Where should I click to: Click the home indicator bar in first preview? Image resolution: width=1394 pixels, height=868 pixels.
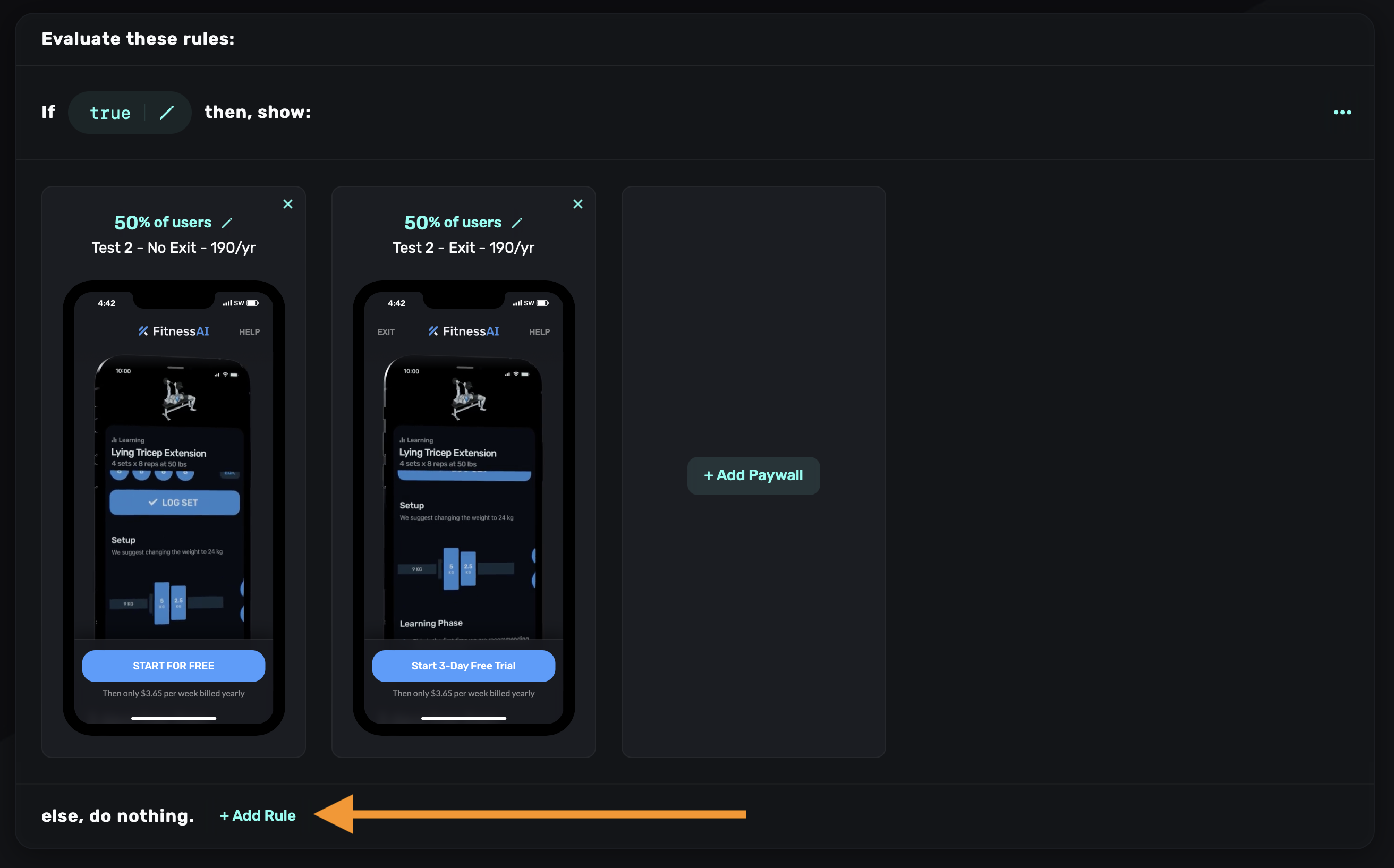tap(173, 717)
